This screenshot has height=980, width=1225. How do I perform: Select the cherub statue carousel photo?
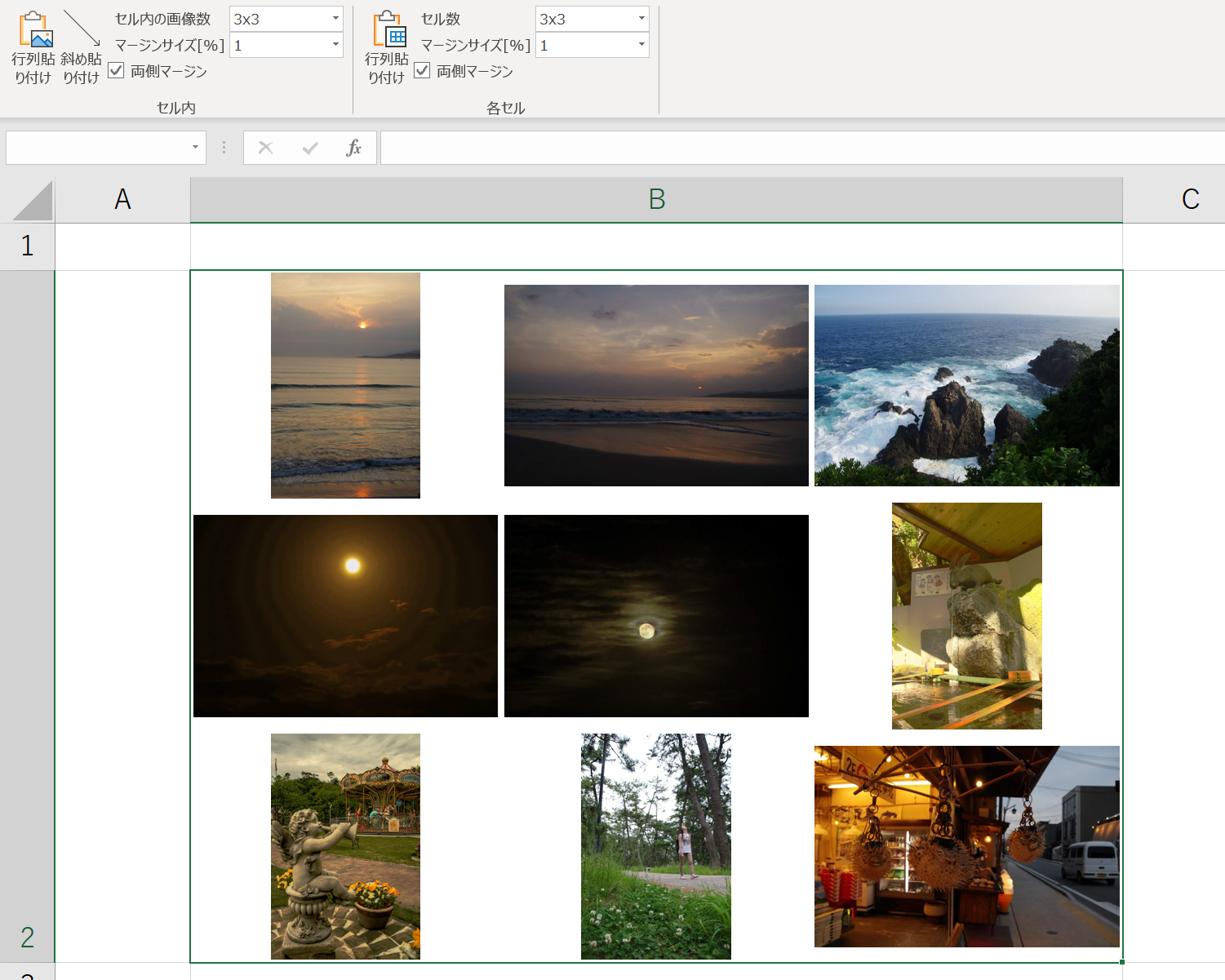345,846
